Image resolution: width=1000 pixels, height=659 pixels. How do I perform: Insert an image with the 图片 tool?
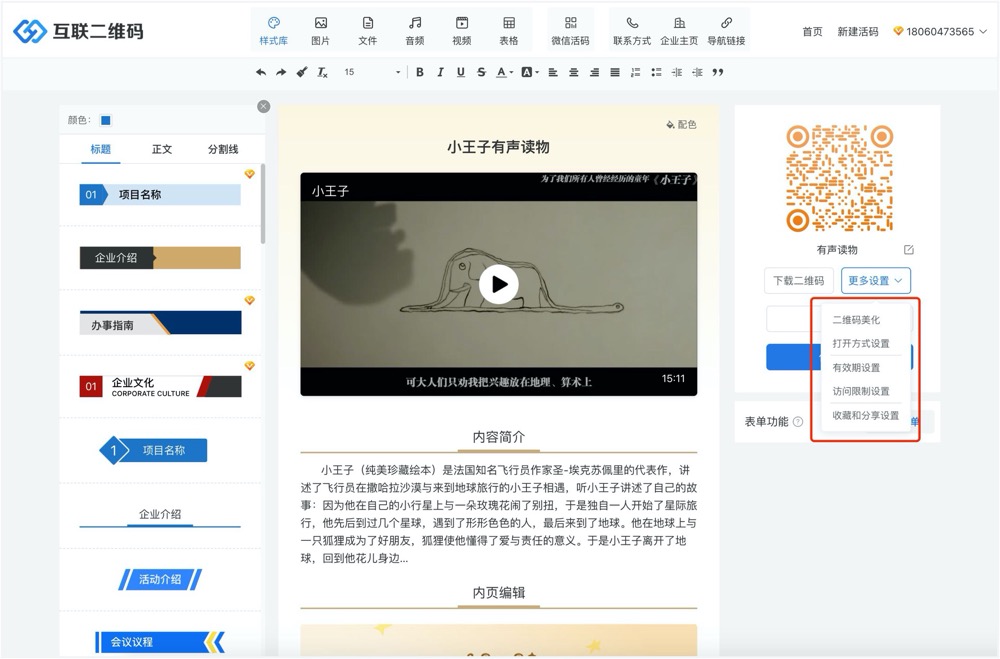click(320, 31)
